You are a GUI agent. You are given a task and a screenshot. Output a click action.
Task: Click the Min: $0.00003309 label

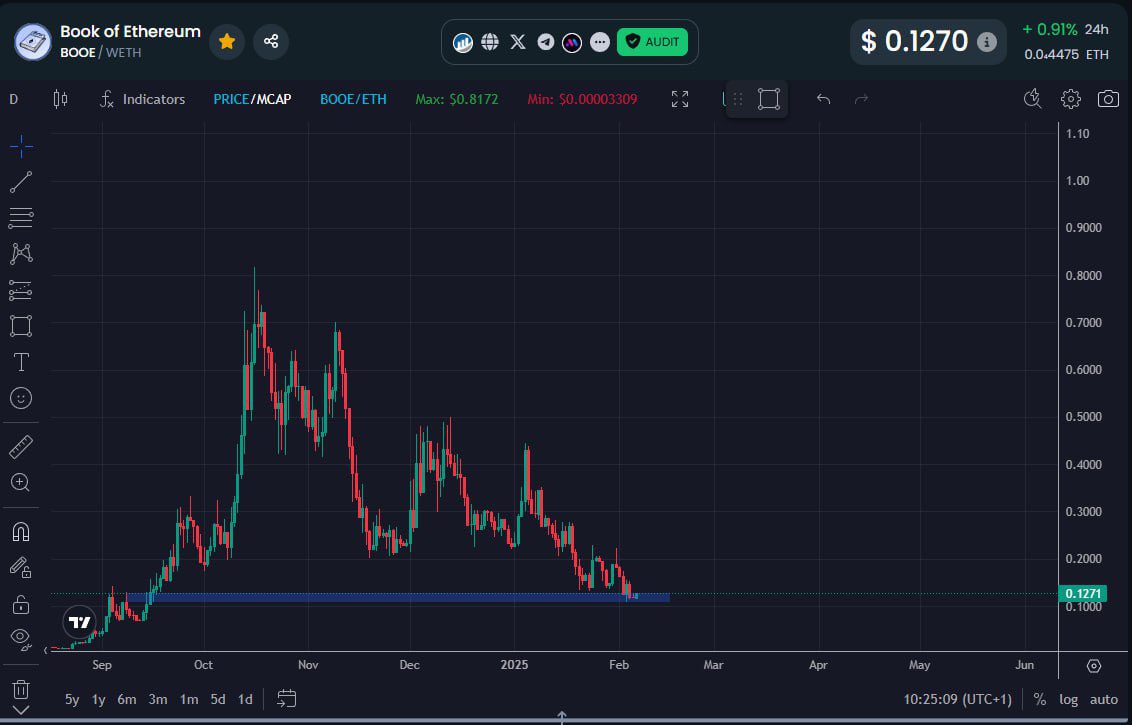pos(582,100)
